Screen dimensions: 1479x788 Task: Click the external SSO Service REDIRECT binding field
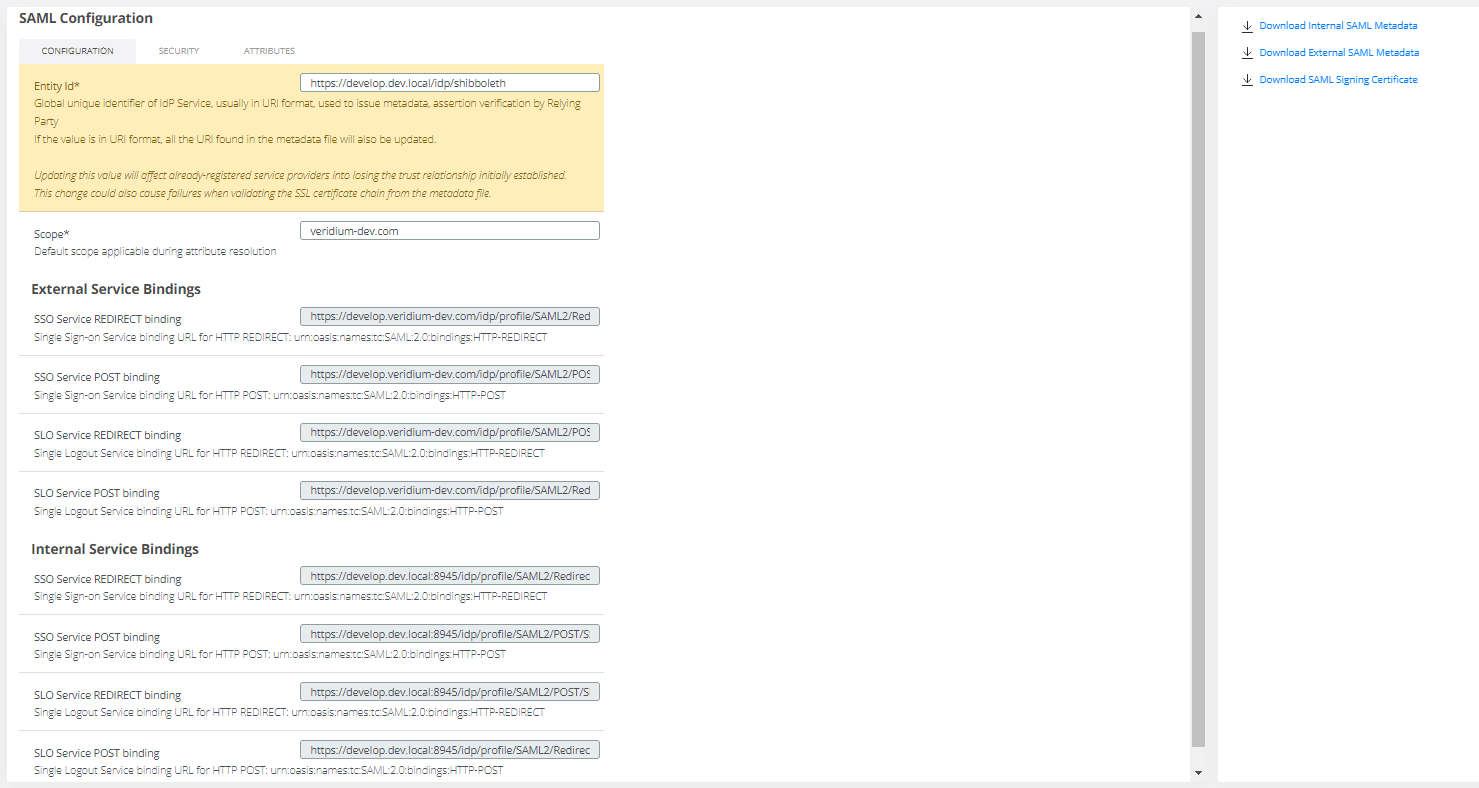449,315
